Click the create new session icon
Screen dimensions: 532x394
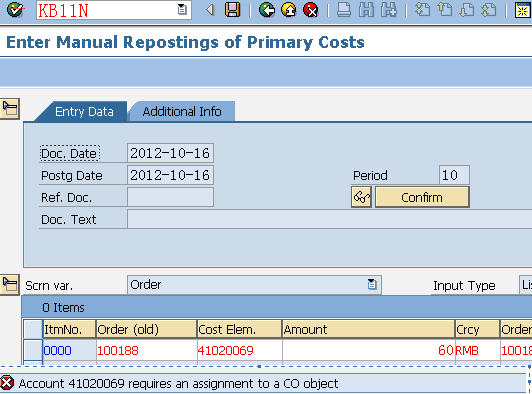[522, 10]
